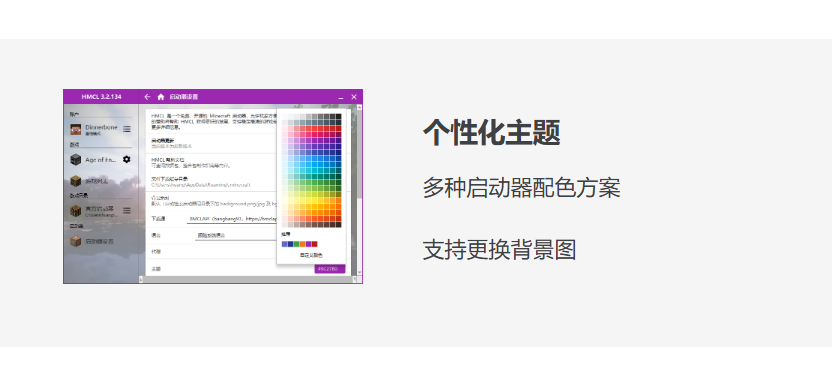Image resolution: width=832 pixels, height=366 pixels.
Task: Click the 支持更换背景图 text
Action: pyautogui.click(x=499, y=250)
